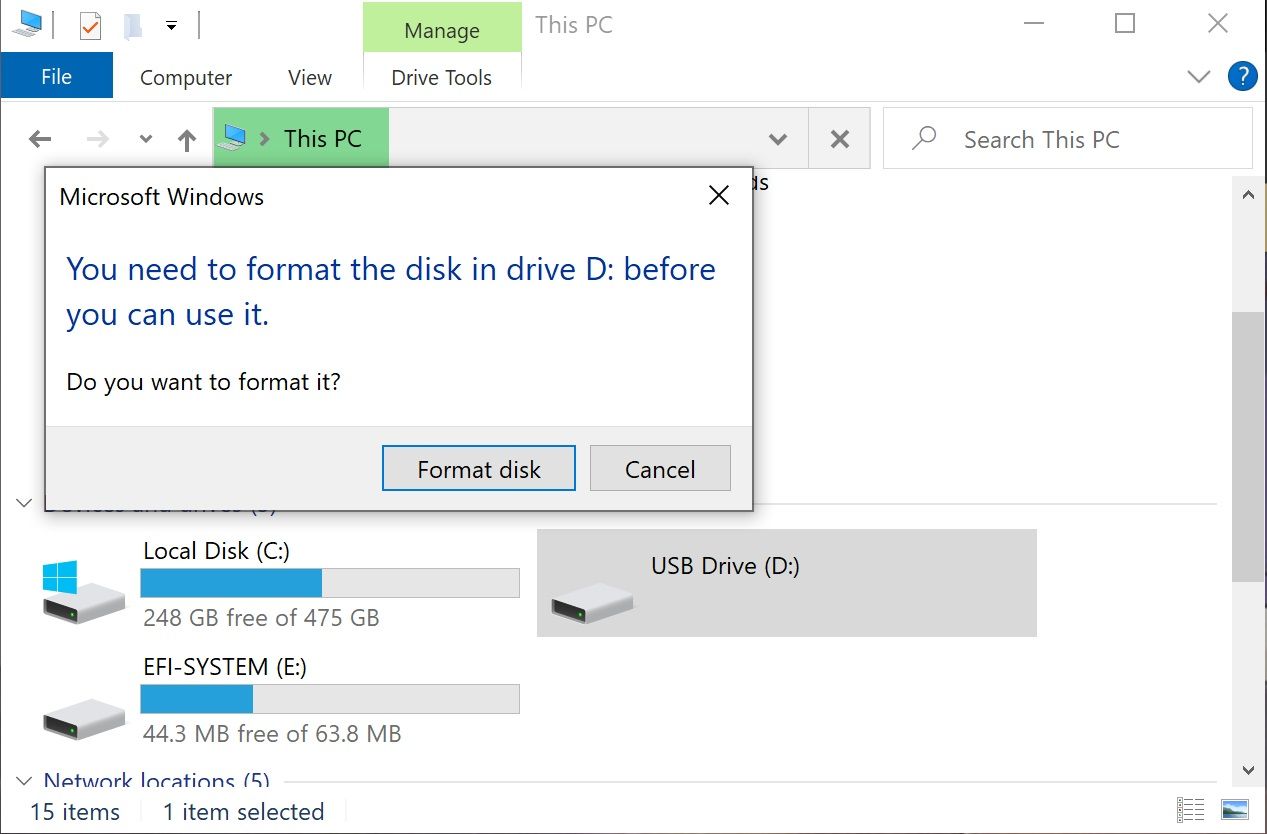This screenshot has height=834, width=1267.
Task: Collapse the Network locations group chevron
Action: [x=24, y=779]
